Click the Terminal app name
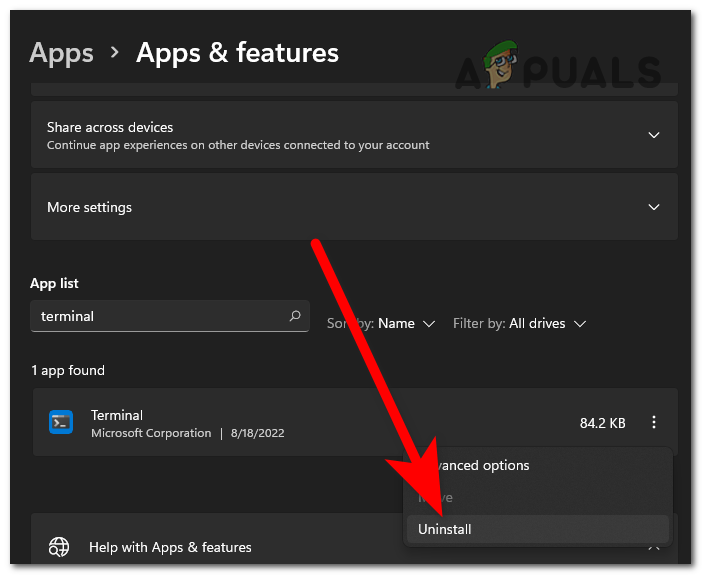Image resolution: width=702 pixels, height=575 pixels. [x=117, y=415]
